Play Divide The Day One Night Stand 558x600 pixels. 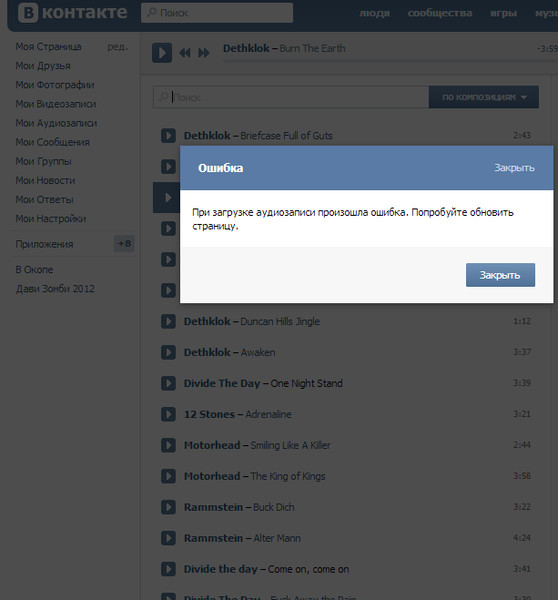168,383
